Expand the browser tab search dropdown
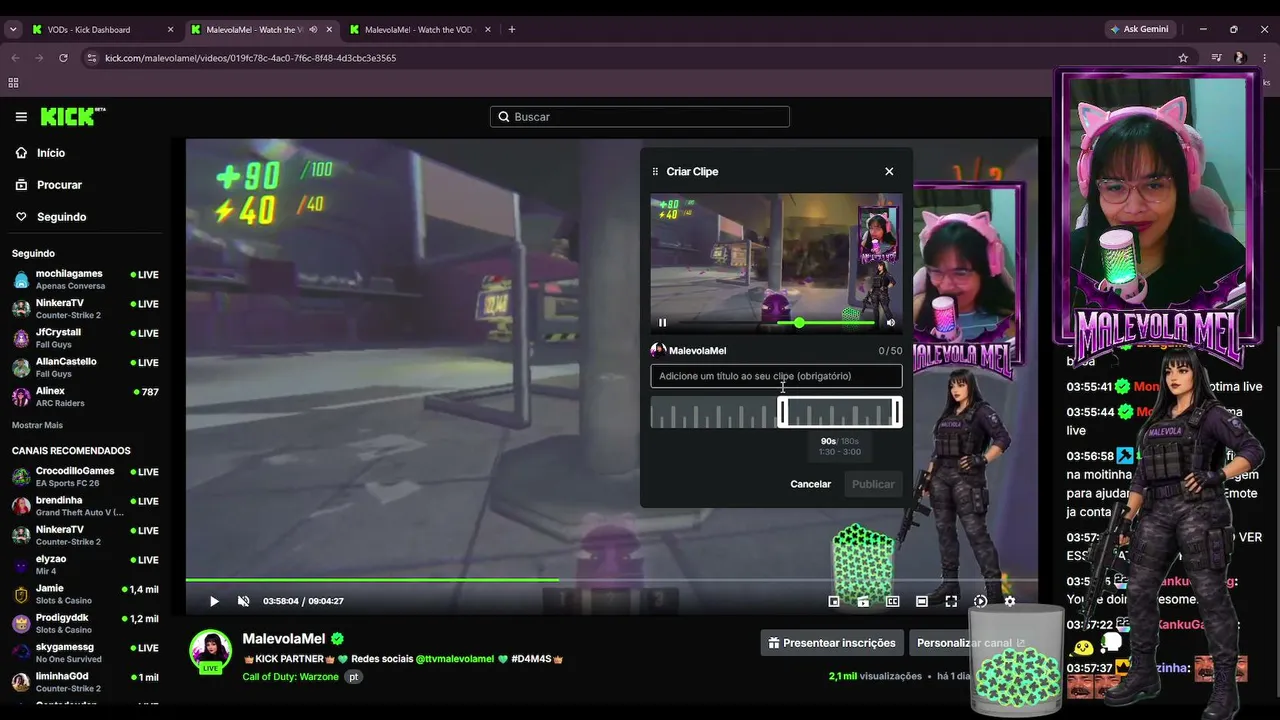Image resolution: width=1280 pixels, height=720 pixels. point(13,30)
